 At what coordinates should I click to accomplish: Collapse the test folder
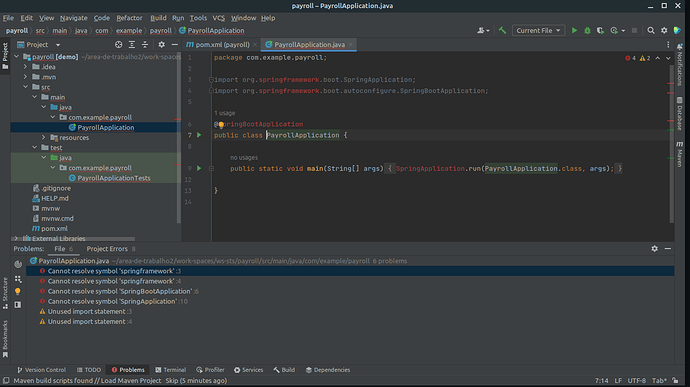[x=35, y=147]
